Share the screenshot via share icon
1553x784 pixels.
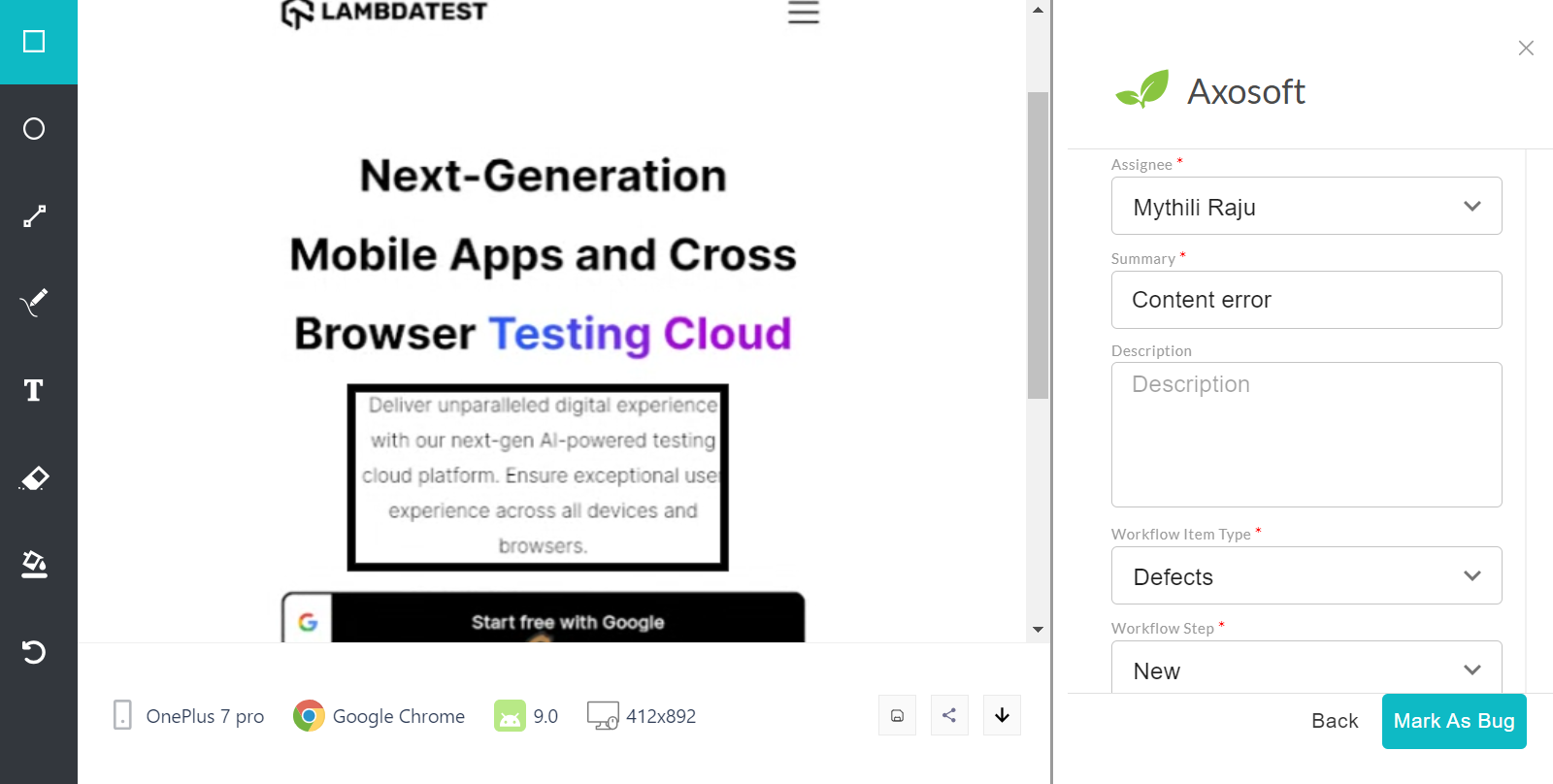click(949, 716)
